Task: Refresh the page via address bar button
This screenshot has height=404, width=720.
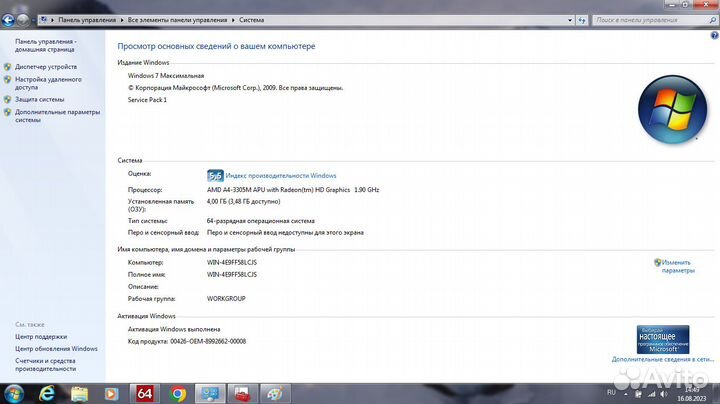Action: click(582, 20)
